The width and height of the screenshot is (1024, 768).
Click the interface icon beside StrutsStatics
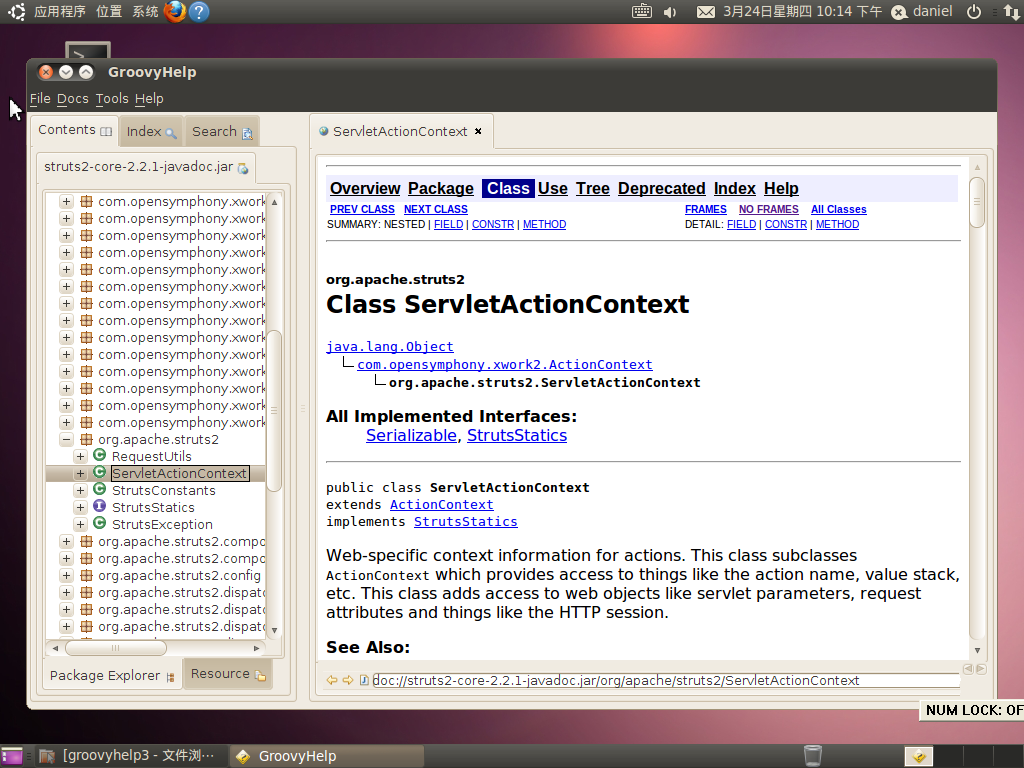(x=99, y=507)
